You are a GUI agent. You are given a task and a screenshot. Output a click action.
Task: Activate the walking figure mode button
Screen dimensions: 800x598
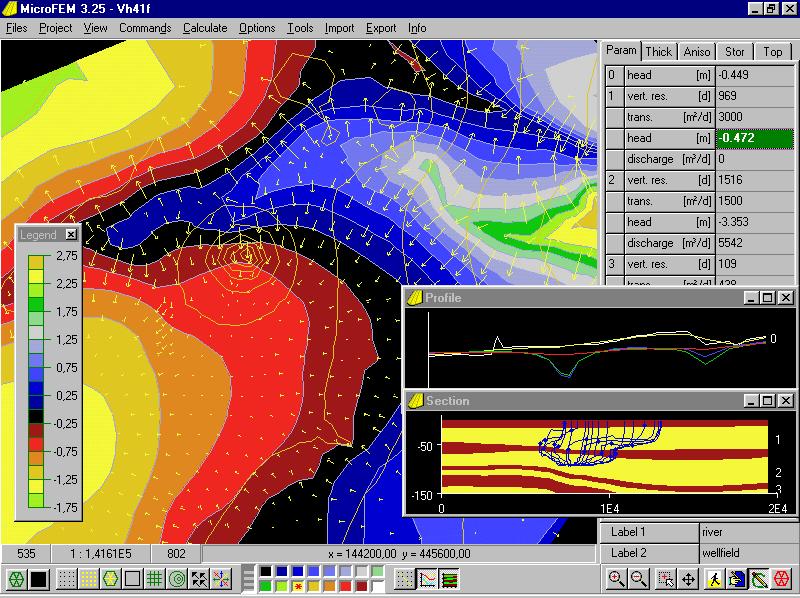tap(715, 579)
